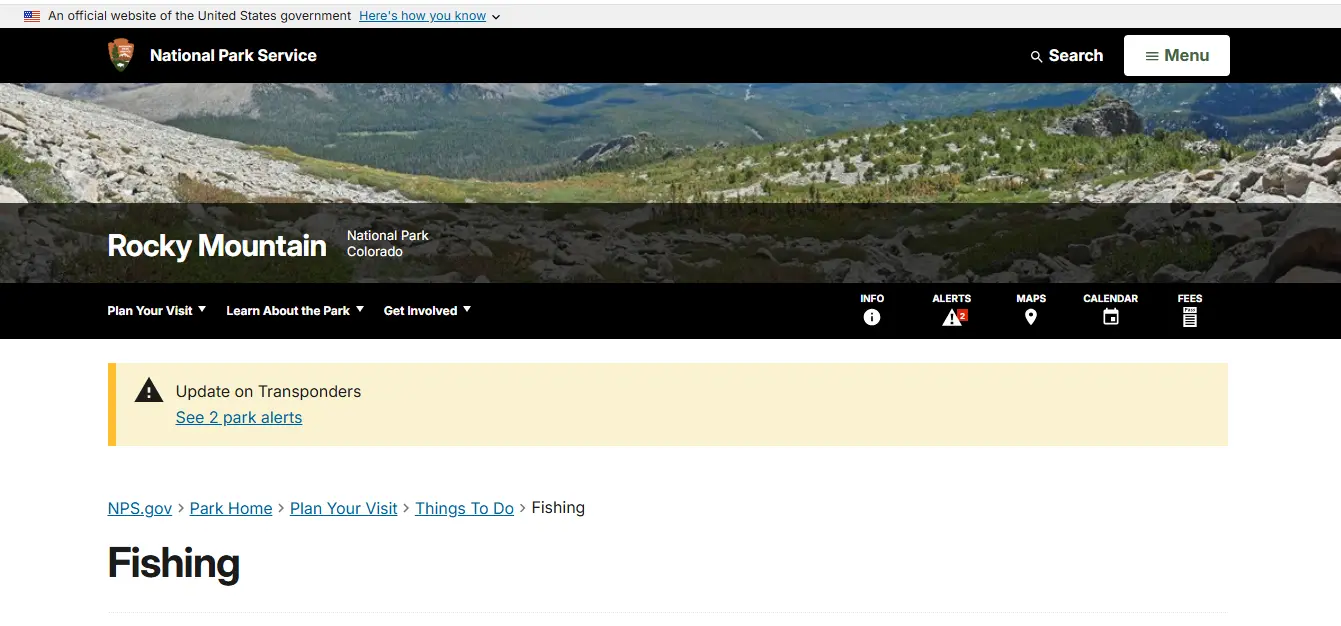This screenshot has width=1341, height=626.
Task: Click See 2 park alerts link
Action: coord(239,418)
